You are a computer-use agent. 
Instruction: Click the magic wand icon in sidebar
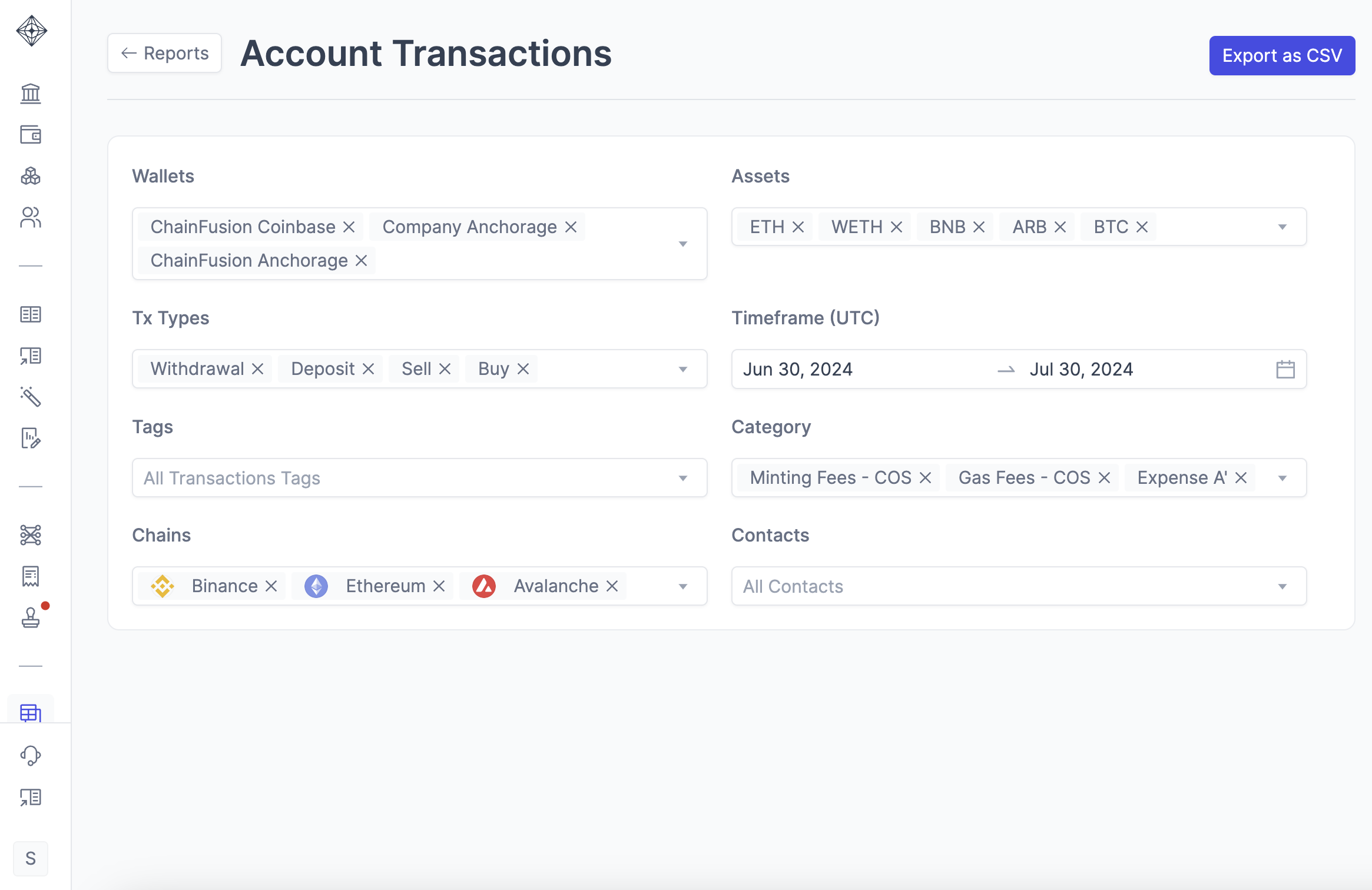click(31, 397)
